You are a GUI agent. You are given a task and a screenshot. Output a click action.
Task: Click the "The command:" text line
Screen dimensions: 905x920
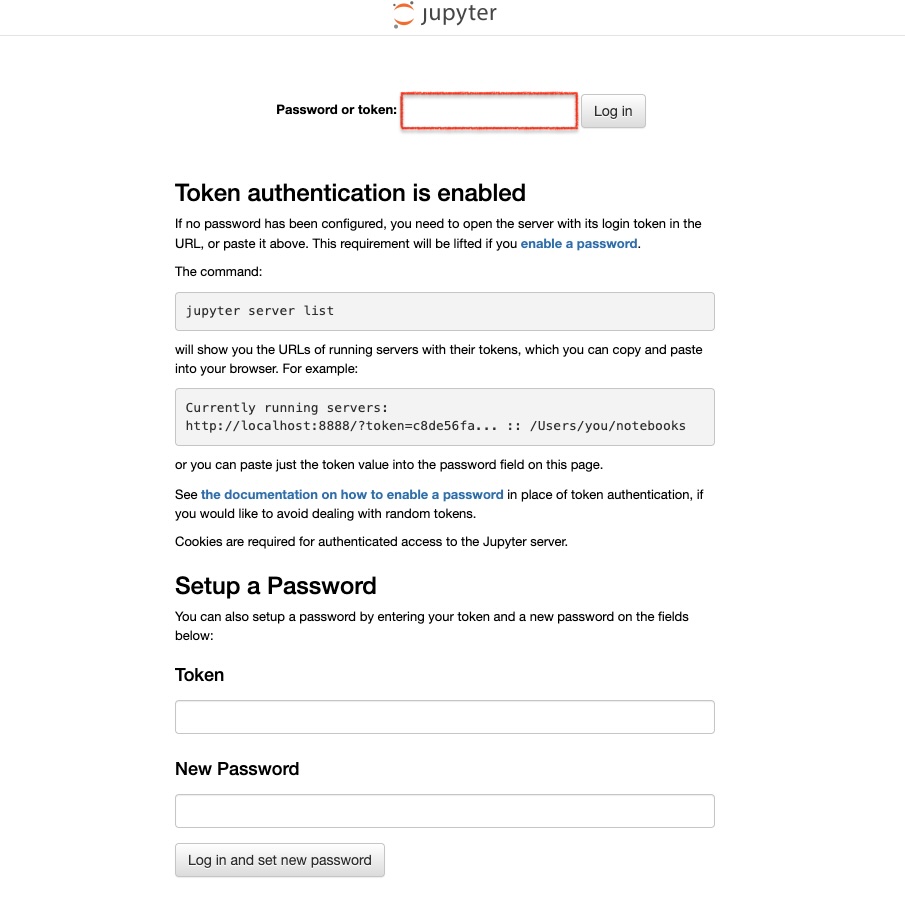(x=218, y=271)
